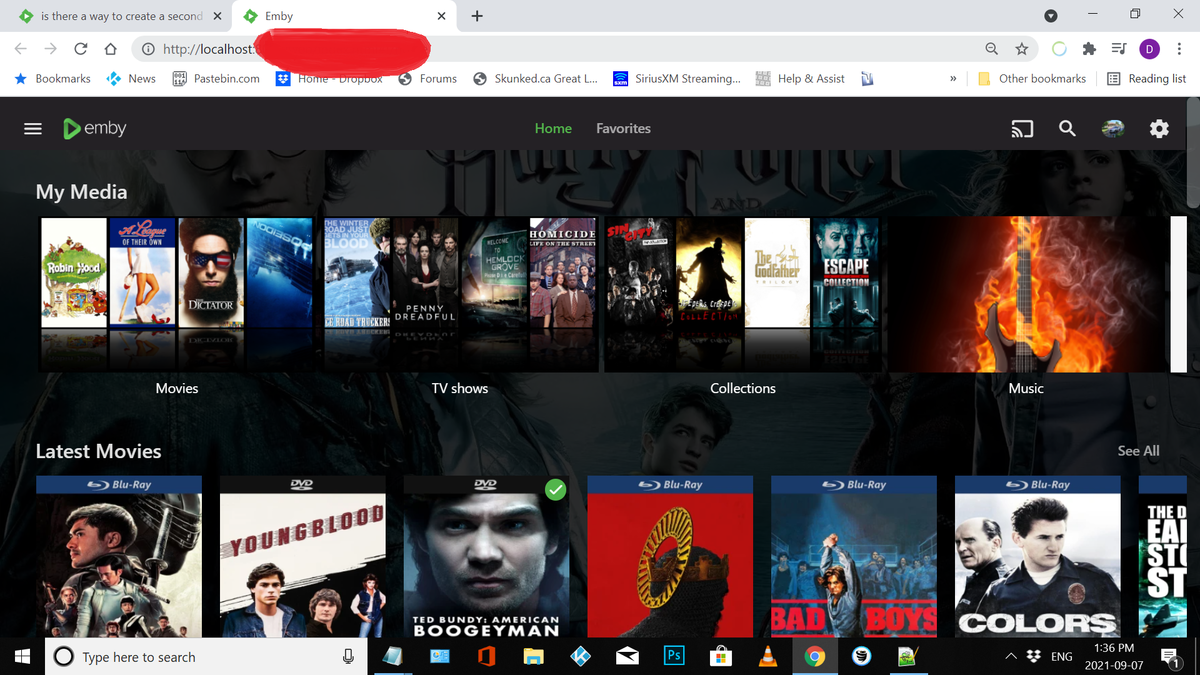Open the Chrome profile D avatar
The image size is (1200, 675).
1149,49
